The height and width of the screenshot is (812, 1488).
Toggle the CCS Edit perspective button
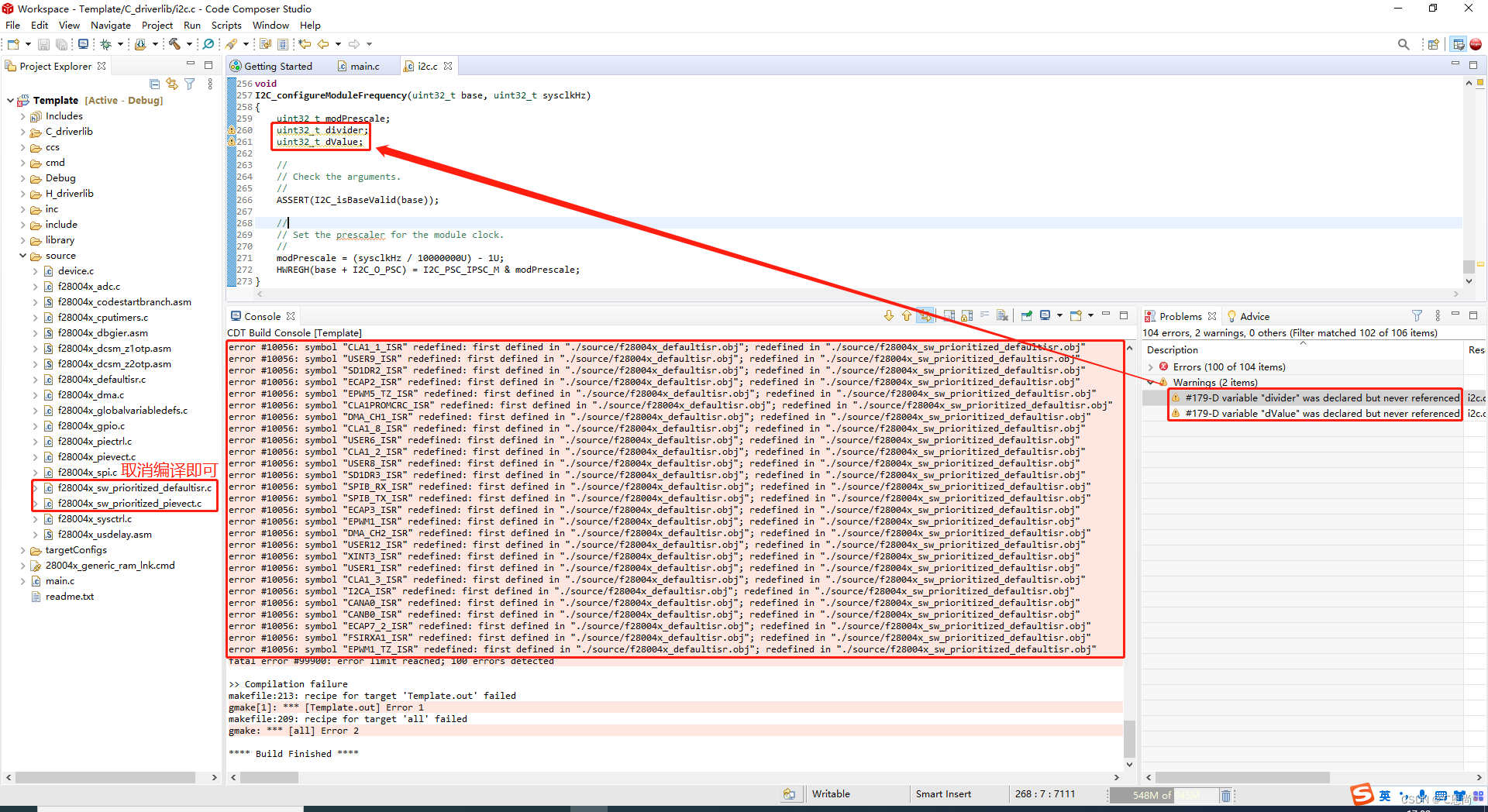pos(1458,44)
